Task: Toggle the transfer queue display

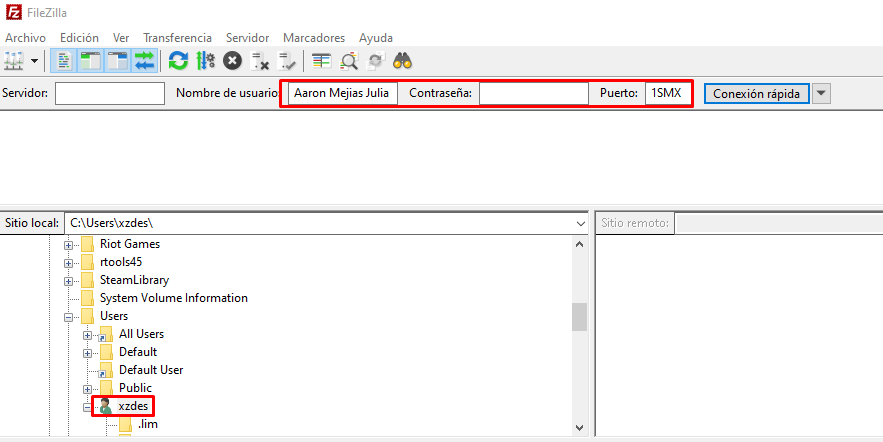Action: pos(145,61)
